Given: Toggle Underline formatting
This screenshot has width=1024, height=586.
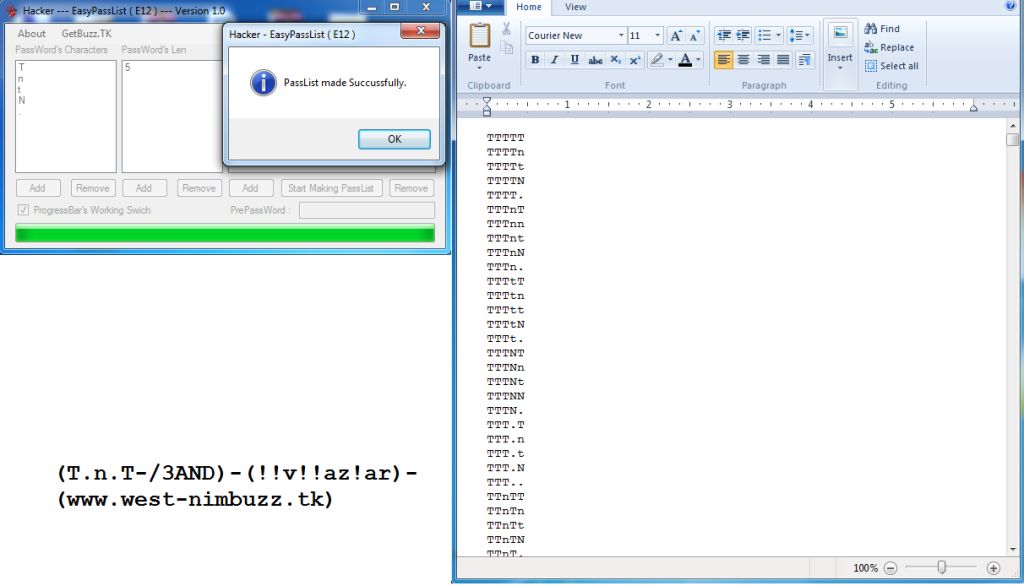Looking at the screenshot, I should click(x=575, y=60).
